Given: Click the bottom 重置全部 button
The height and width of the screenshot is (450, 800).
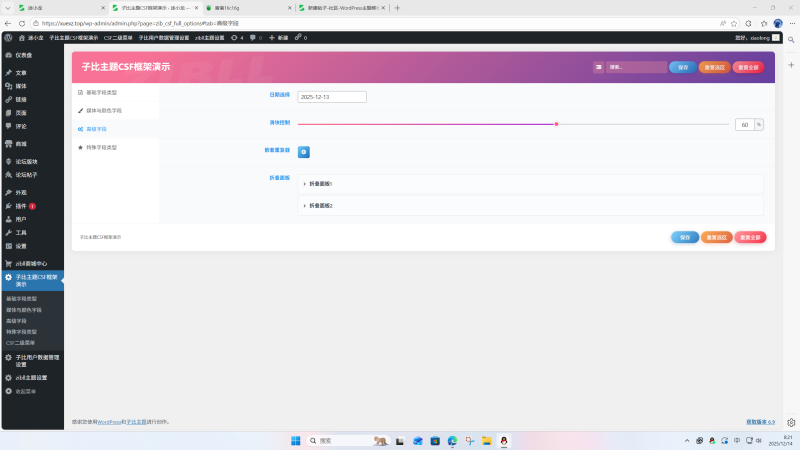Looking at the screenshot, I should (x=749, y=237).
